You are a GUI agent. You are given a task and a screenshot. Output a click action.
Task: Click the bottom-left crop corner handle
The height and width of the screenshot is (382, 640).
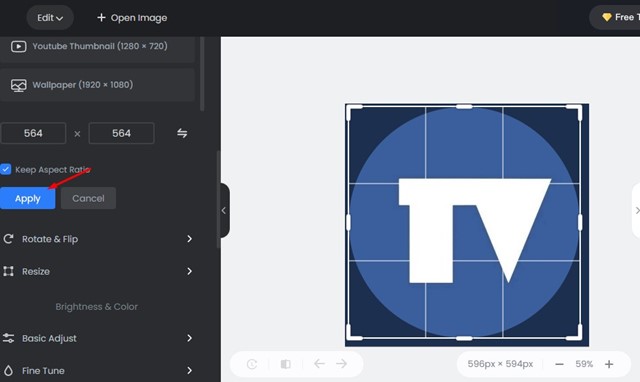(352, 335)
